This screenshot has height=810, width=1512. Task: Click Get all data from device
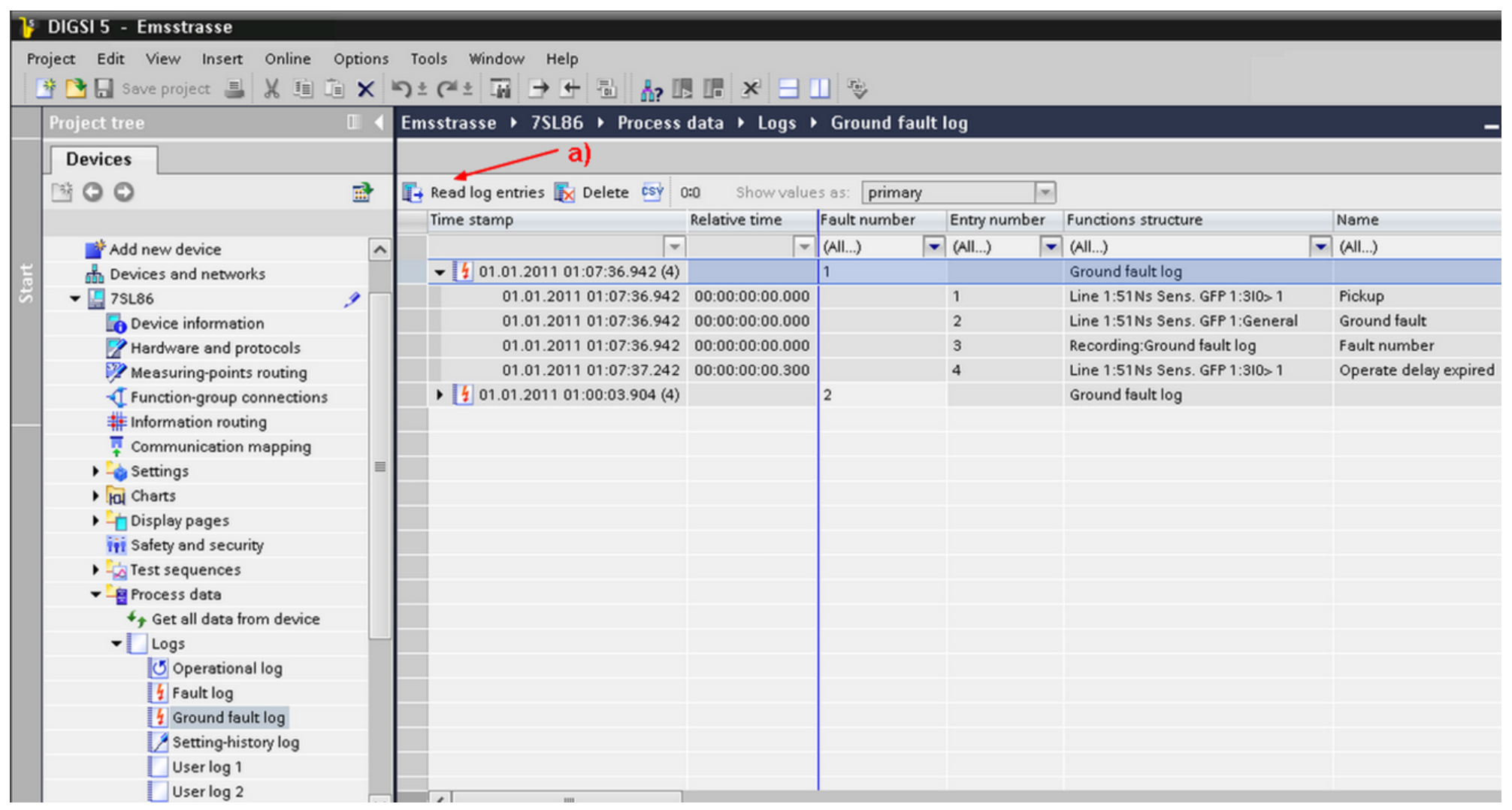(x=235, y=619)
